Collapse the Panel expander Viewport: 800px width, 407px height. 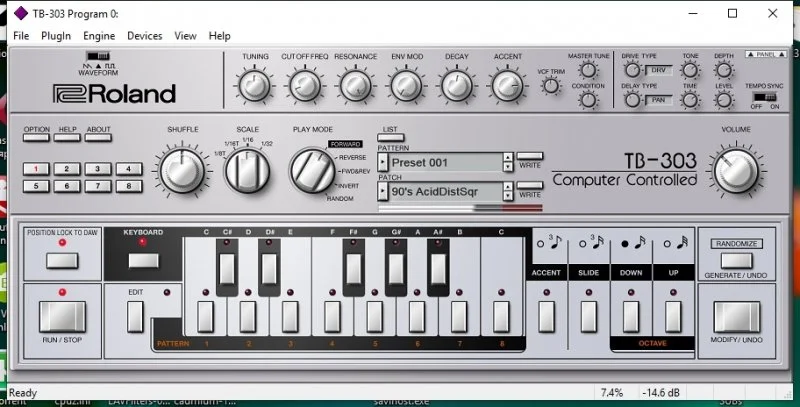coord(766,54)
